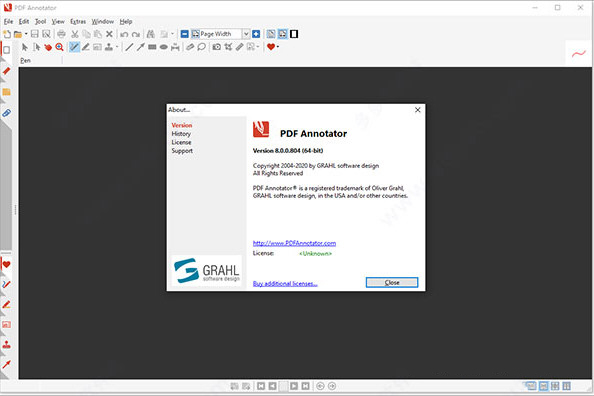Click the Crop tool icon

[x=228, y=47]
